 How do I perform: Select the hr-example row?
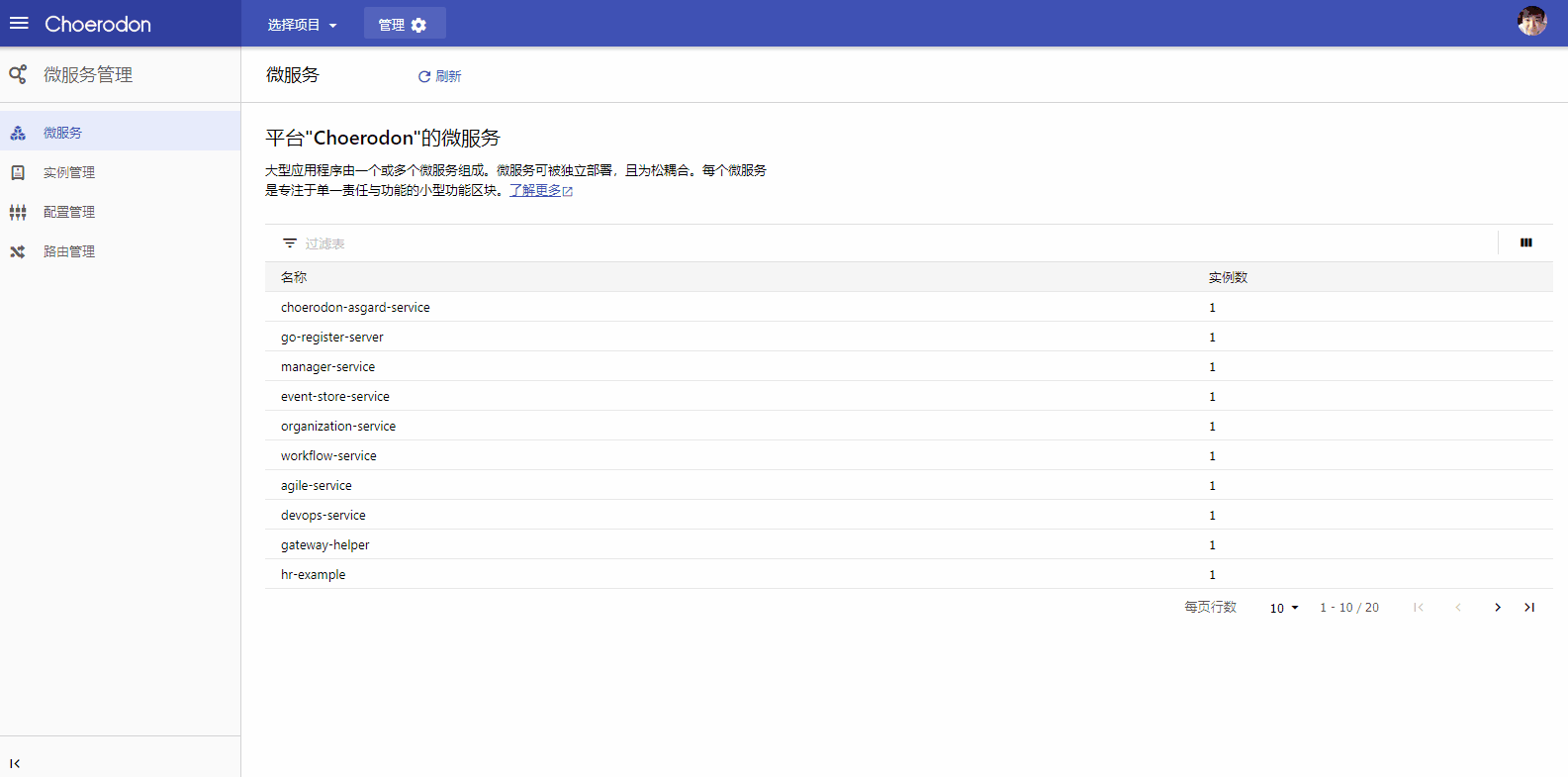[909, 574]
